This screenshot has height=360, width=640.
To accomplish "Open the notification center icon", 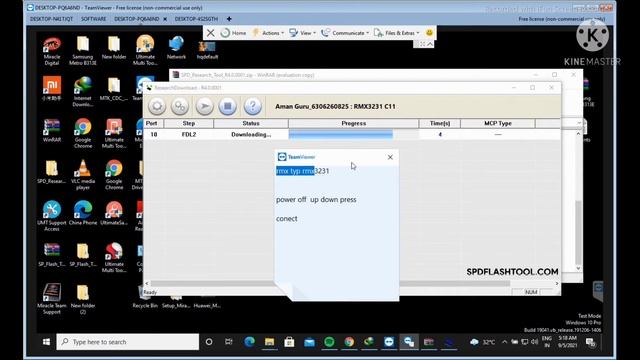I will tap(590, 342).
